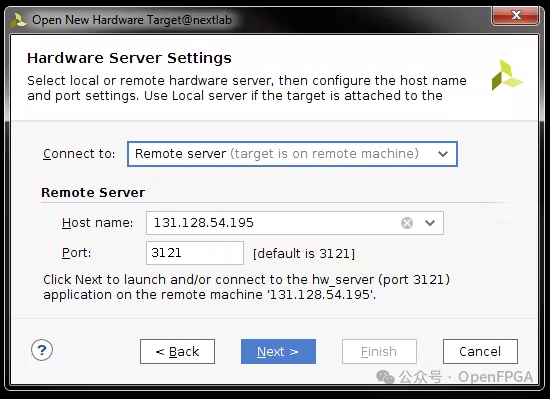This screenshot has height=399, width=550.
Task: Click the Host name label
Action: click(98, 223)
